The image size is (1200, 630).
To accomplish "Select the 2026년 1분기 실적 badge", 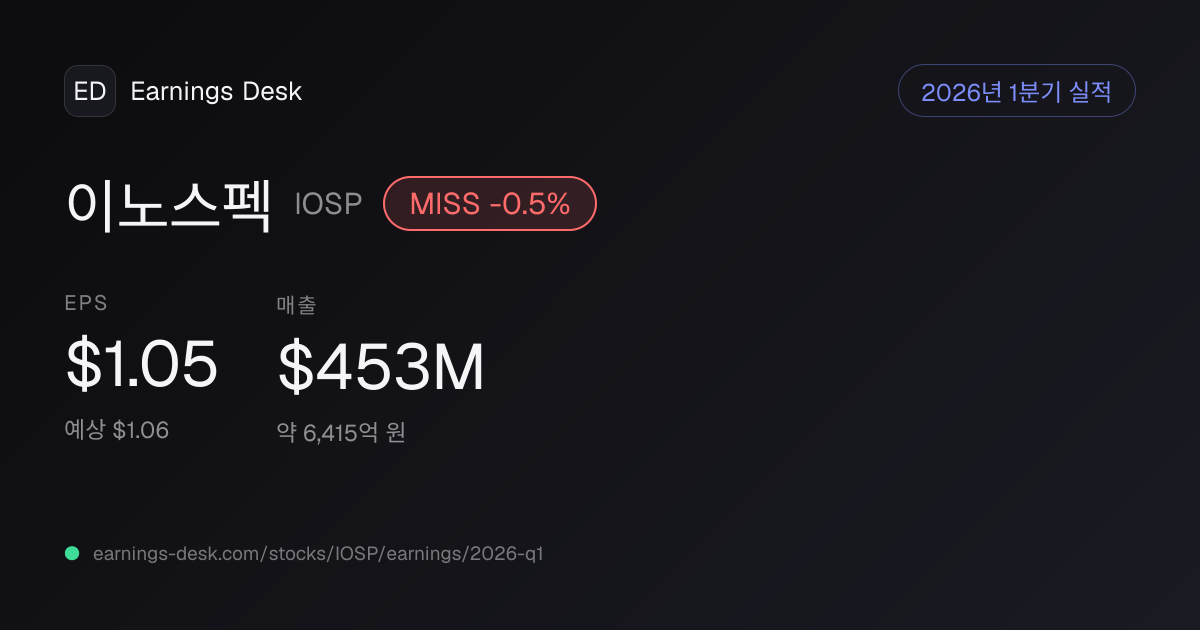I will 1016,91.
